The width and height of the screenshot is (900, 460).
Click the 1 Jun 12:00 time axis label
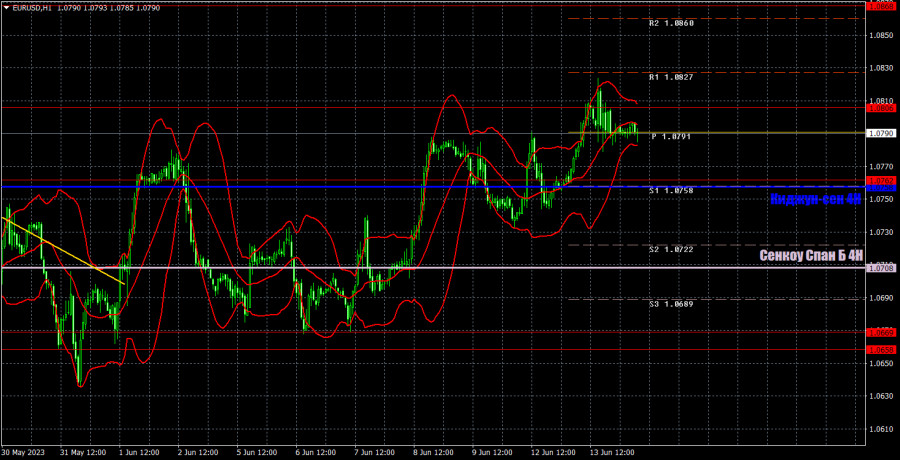click(x=141, y=451)
